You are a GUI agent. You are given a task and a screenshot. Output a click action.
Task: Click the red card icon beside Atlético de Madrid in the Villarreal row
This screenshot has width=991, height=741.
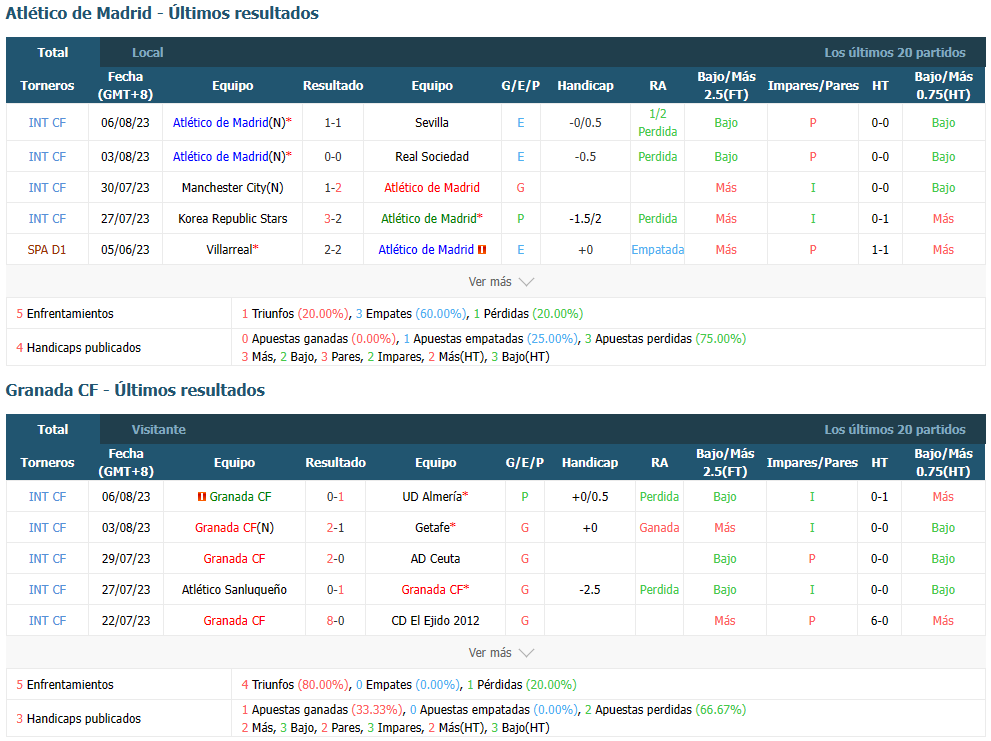(482, 250)
